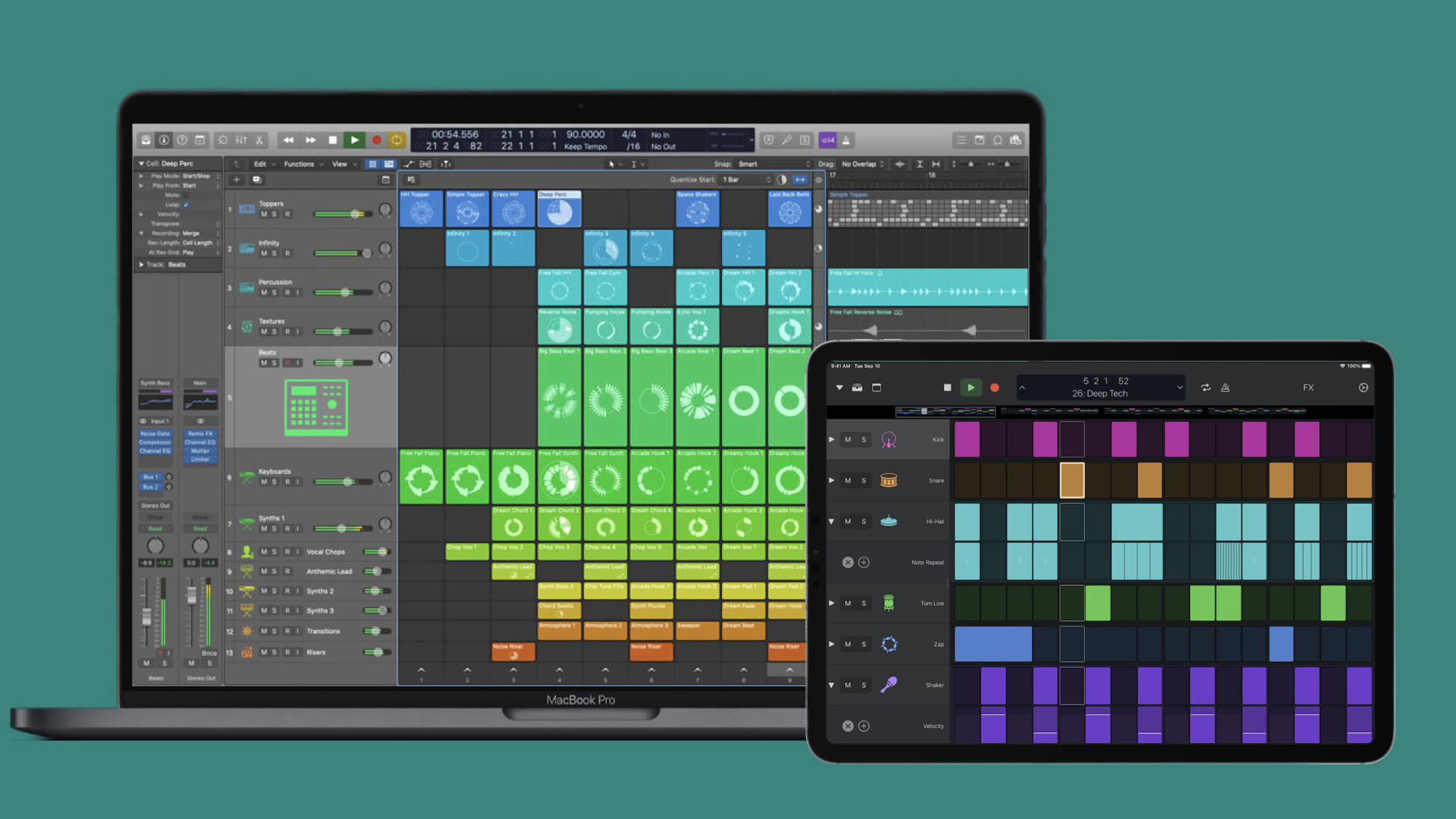Screen dimensions: 1456x819
Task: Open the Mixer from the toolbar
Action: (241, 140)
